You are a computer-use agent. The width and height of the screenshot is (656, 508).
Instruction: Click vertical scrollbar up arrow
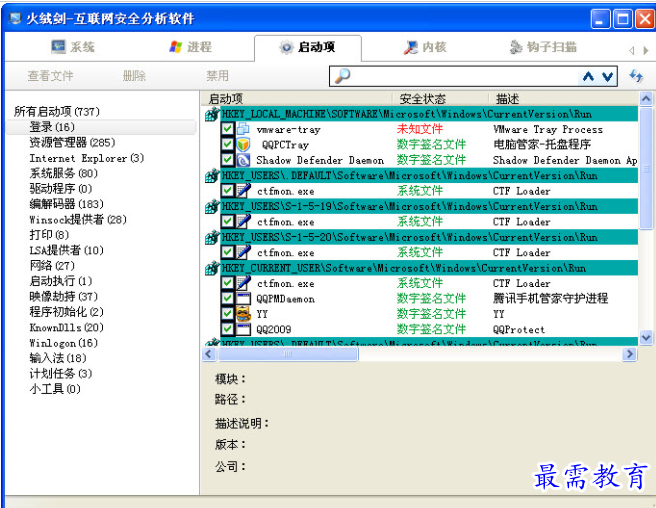coord(646,99)
